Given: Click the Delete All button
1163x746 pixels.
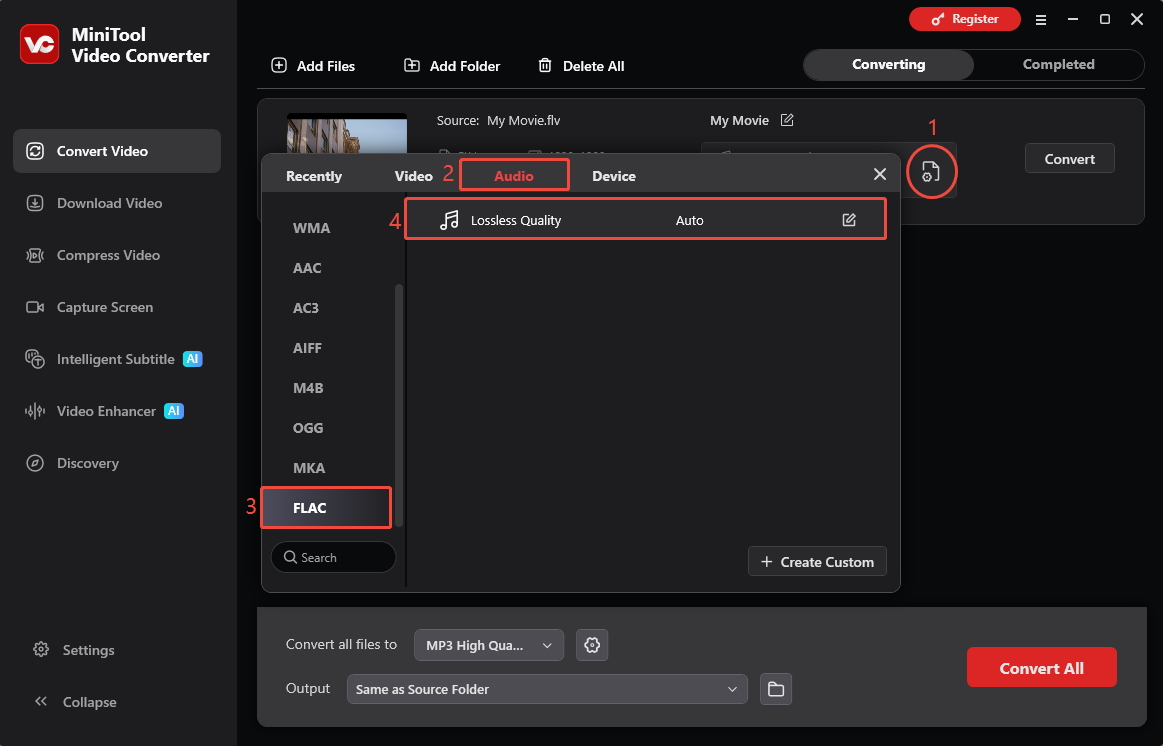Looking at the screenshot, I should pos(581,66).
